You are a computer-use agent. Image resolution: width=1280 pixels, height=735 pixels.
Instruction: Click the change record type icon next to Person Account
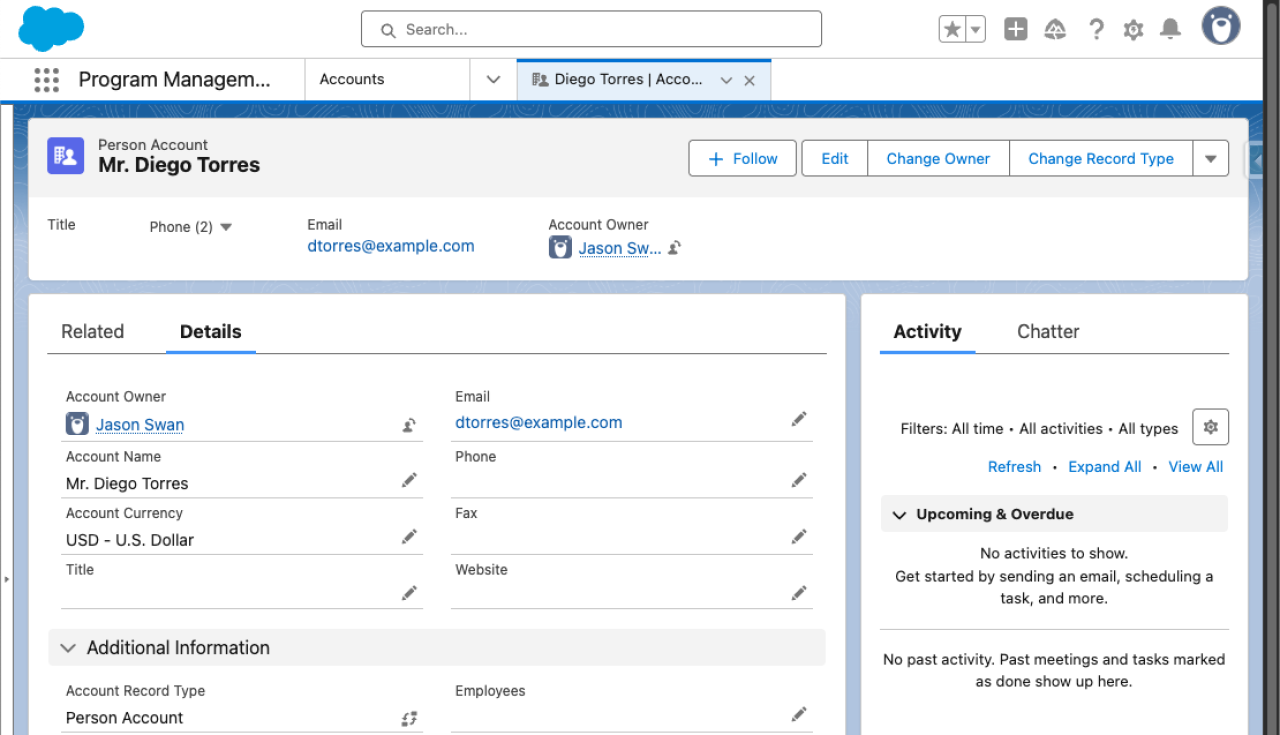(408, 717)
